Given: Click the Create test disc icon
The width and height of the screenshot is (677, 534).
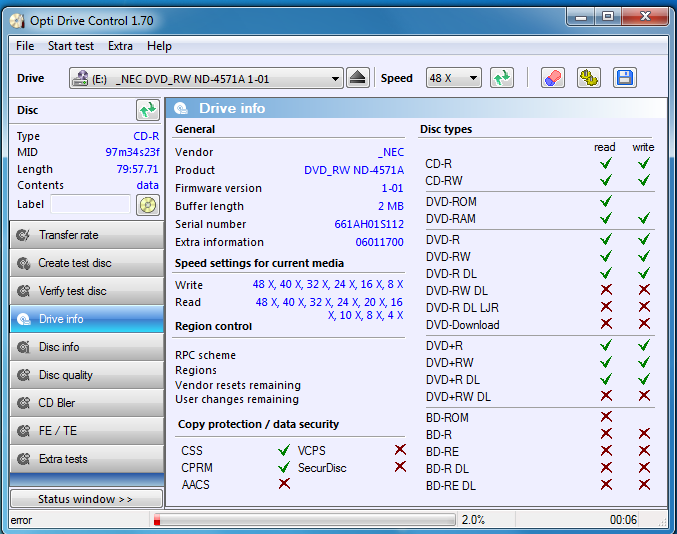Looking at the screenshot, I should [23, 263].
